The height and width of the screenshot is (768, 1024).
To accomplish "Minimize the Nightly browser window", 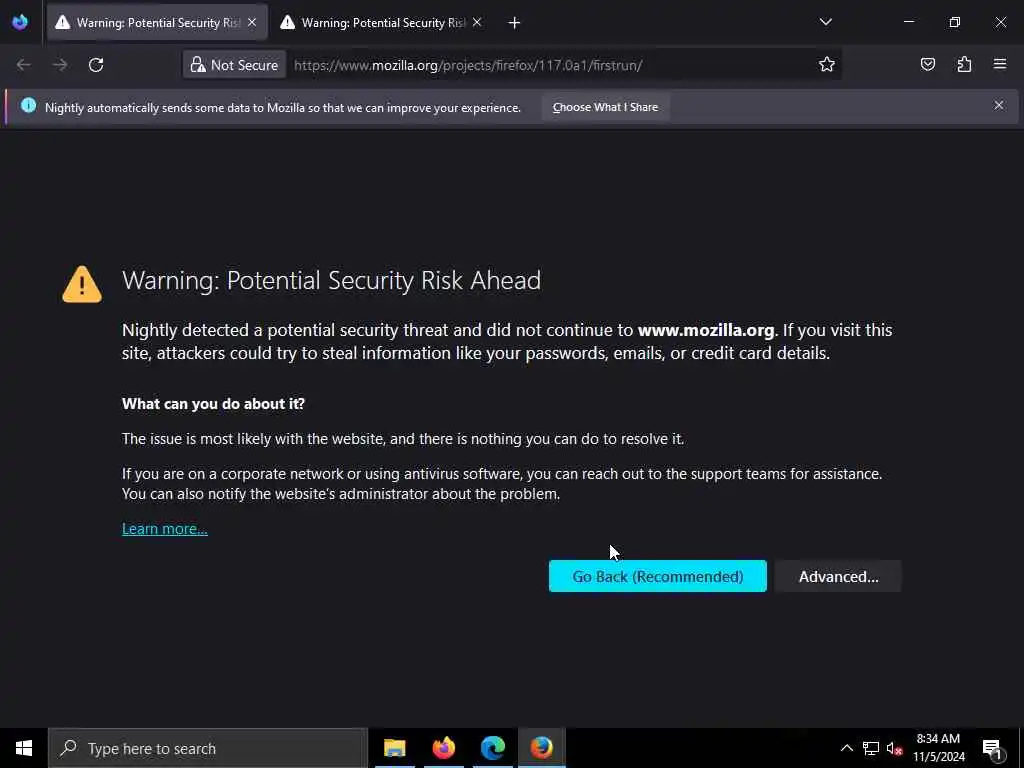I will click(x=908, y=22).
